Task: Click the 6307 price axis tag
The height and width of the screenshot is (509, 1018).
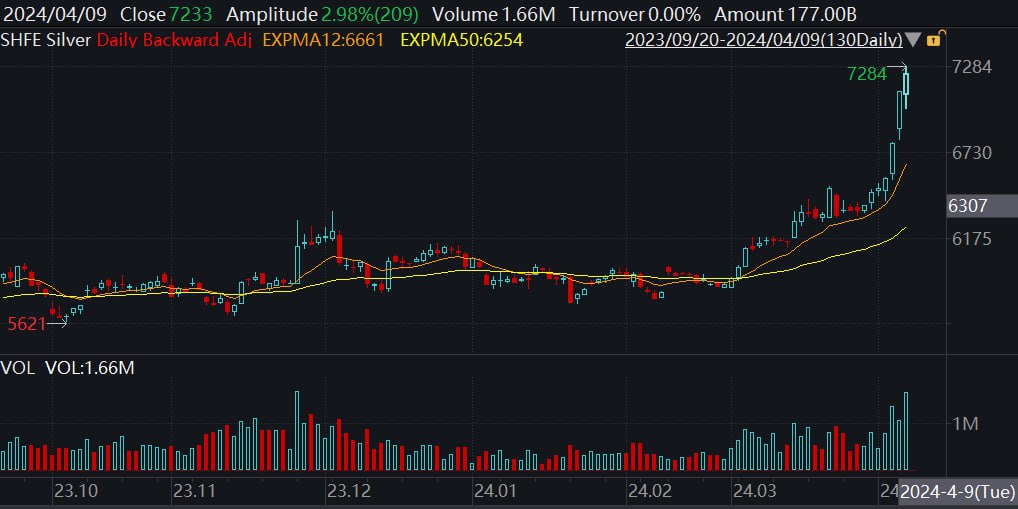Action: 968,206
